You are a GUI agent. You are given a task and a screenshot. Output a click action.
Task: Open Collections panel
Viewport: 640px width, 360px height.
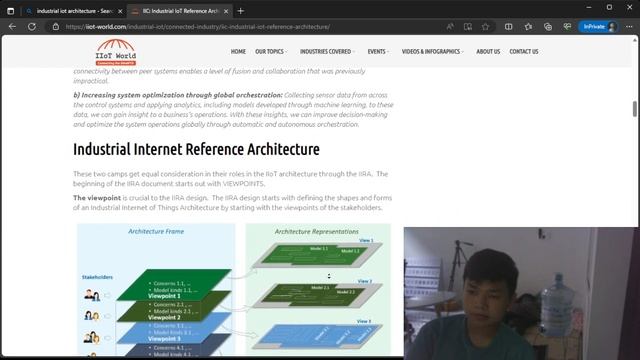point(548,27)
